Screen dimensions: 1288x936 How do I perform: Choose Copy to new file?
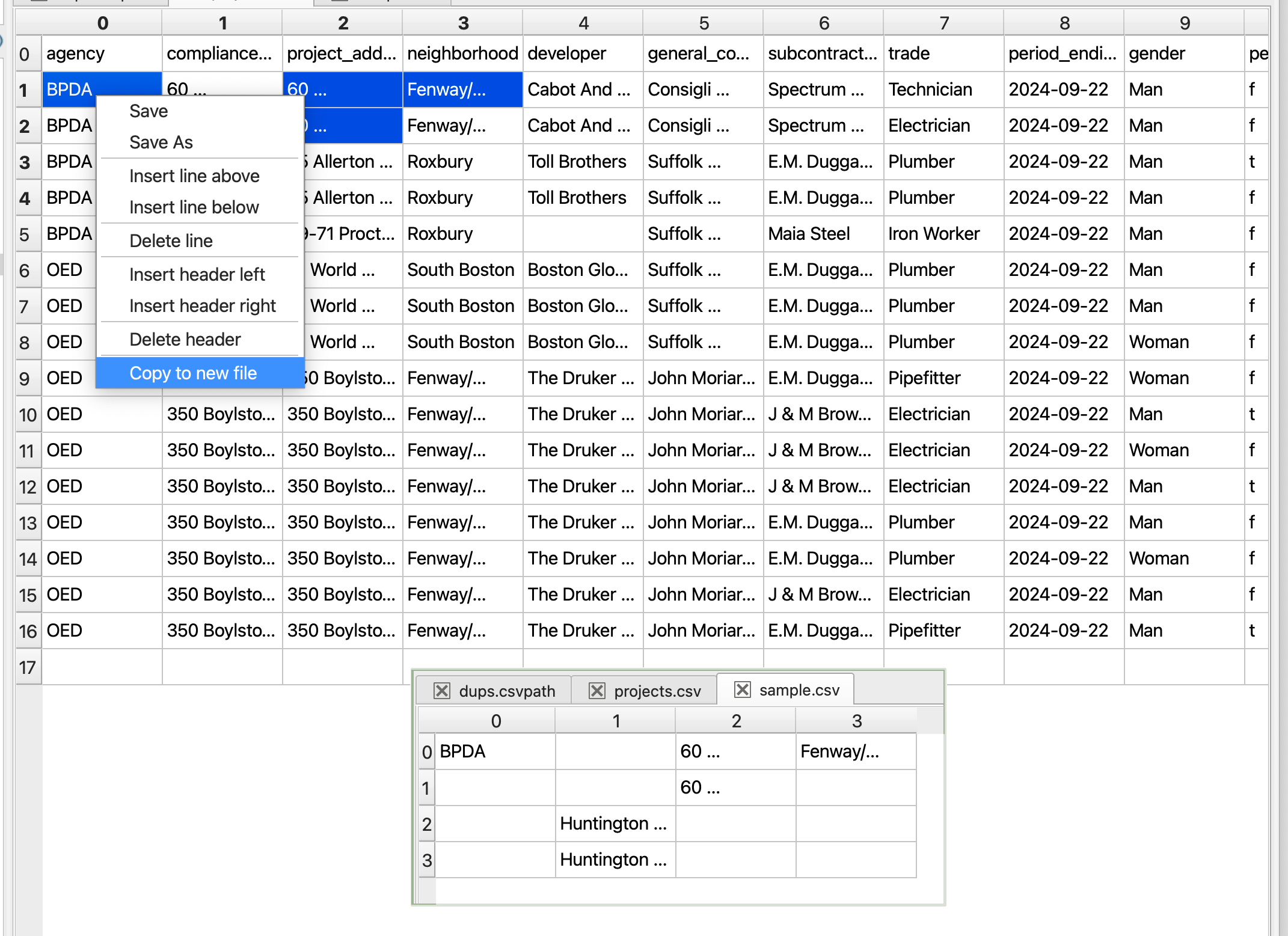click(193, 373)
